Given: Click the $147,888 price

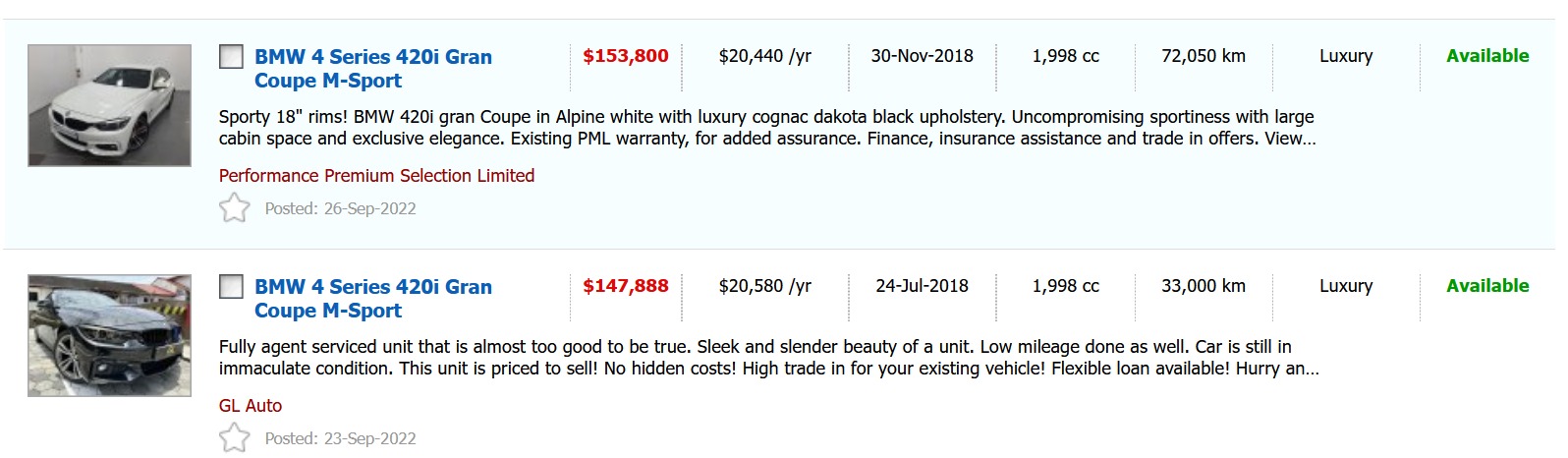Looking at the screenshot, I should [x=625, y=286].
